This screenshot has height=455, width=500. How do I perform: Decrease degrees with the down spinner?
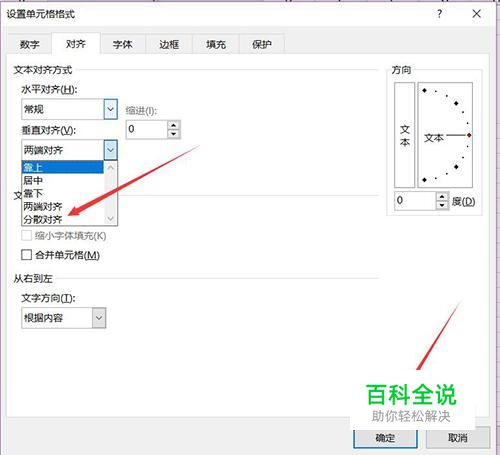click(x=442, y=205)
